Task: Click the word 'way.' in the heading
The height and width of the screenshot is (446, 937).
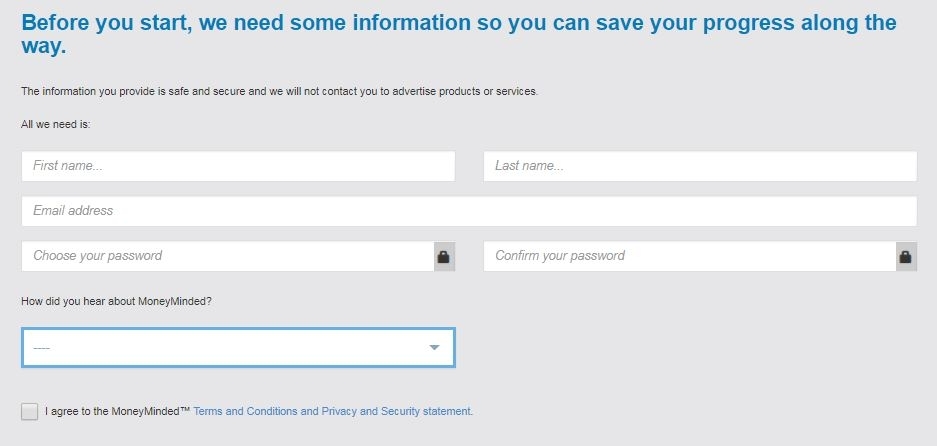Action: pos(44,47)
